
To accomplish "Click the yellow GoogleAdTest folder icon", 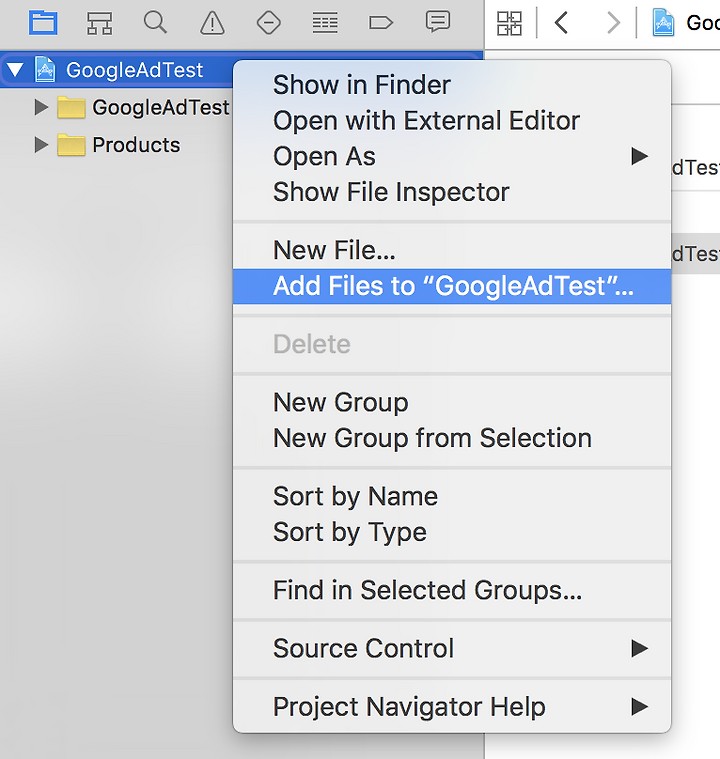I will pyautogui.click(x=71, y=107).
